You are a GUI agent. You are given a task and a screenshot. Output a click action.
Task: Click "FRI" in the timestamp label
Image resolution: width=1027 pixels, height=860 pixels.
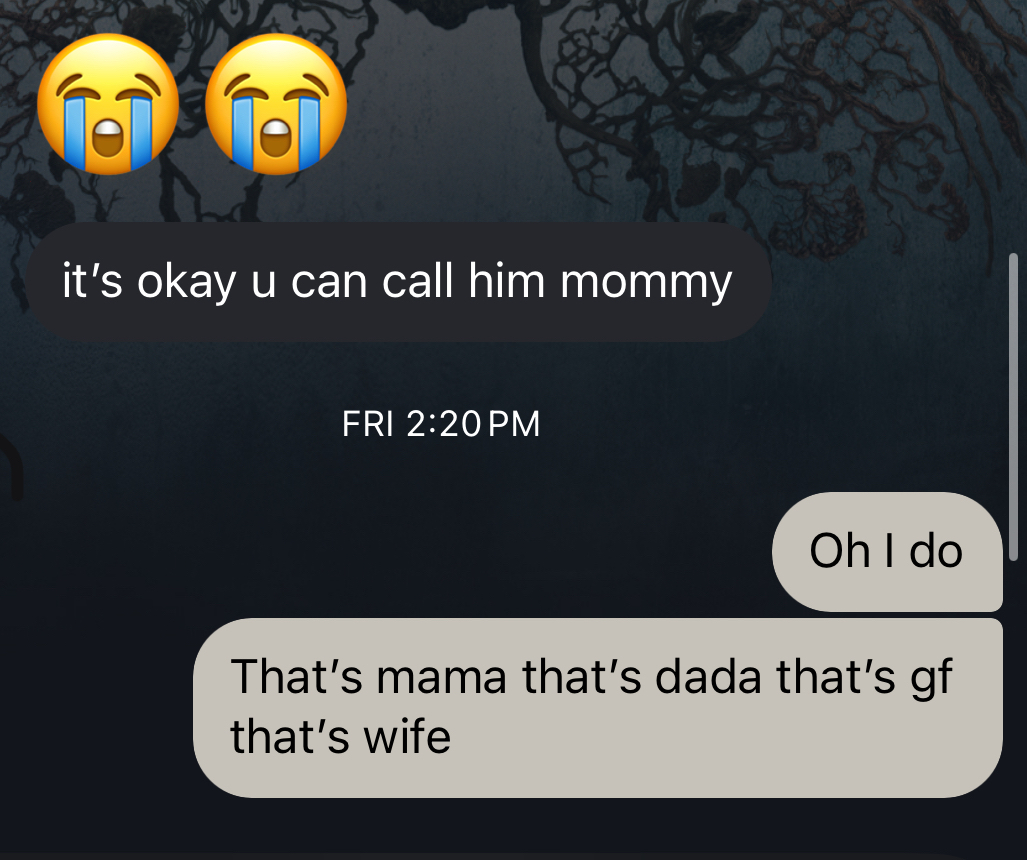click(367, 424)
